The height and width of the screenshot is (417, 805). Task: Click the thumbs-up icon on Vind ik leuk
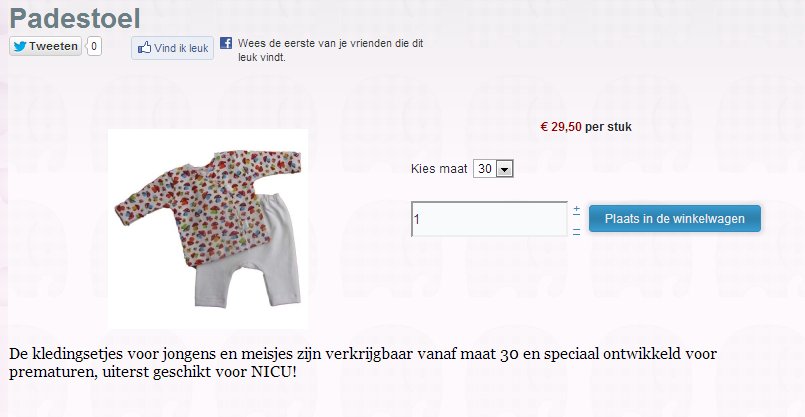coord(144,47)
